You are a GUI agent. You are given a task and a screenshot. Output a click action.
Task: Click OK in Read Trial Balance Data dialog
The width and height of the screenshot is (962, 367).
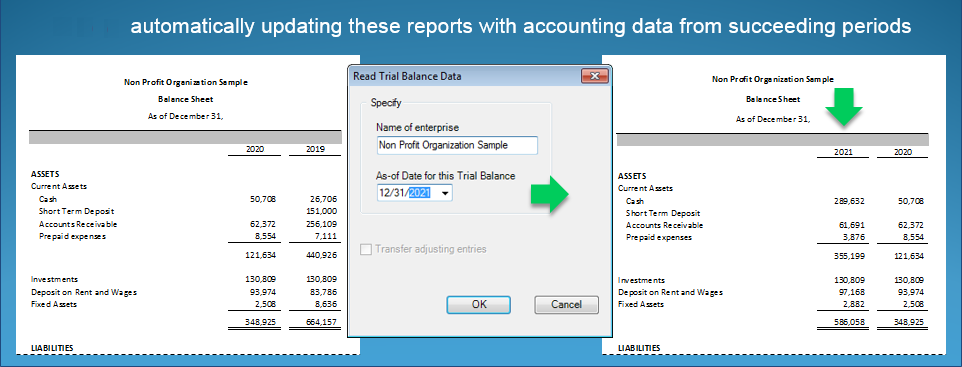479,304
